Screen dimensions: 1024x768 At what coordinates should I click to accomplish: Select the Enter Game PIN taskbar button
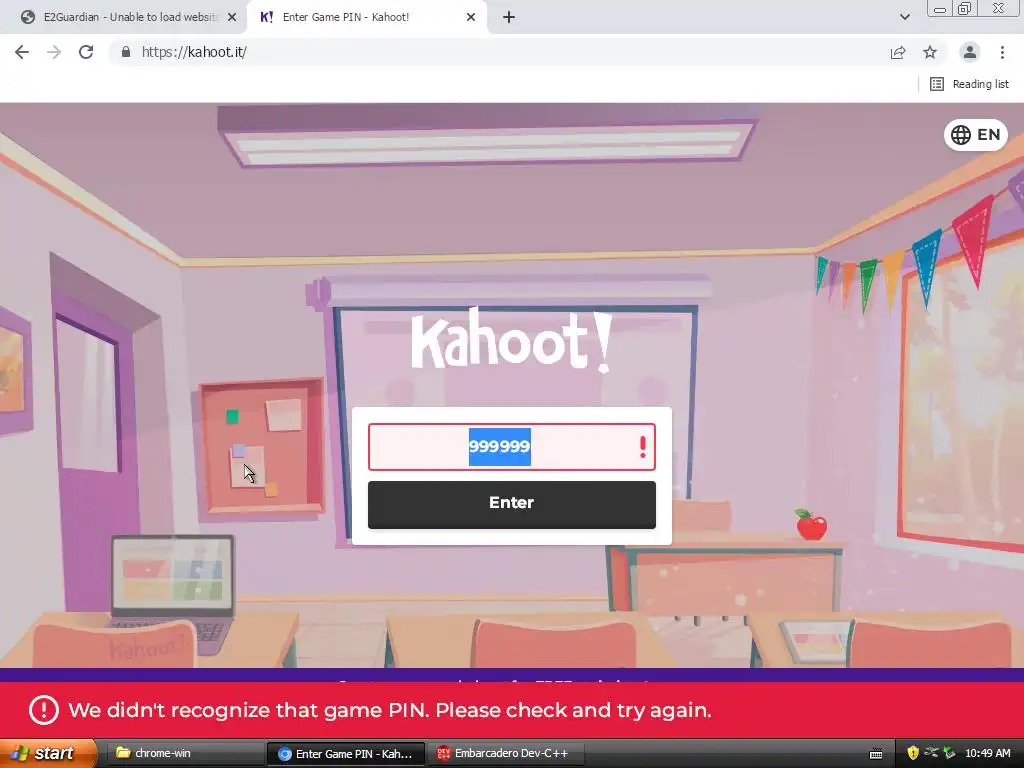(x=346, y=754)
